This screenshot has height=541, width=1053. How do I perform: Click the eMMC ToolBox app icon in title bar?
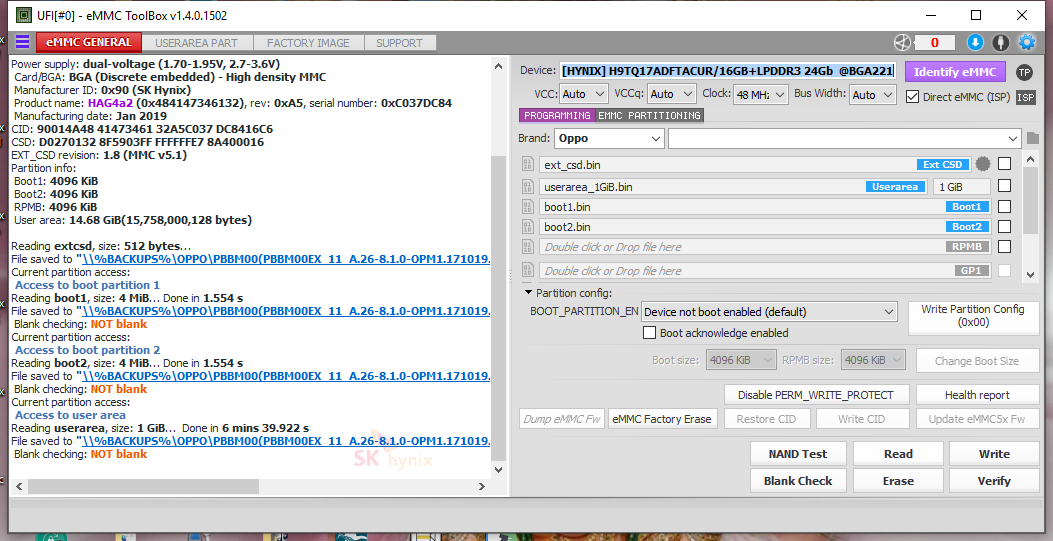point(24,15)
